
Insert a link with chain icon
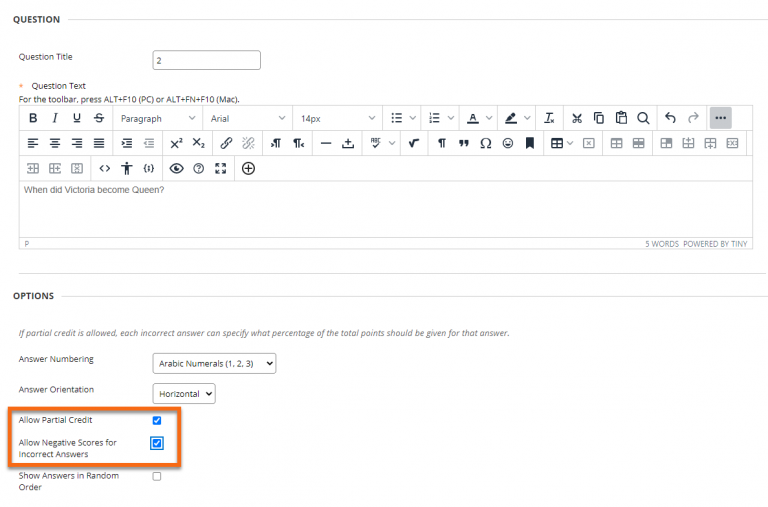[x=226, y=144]
